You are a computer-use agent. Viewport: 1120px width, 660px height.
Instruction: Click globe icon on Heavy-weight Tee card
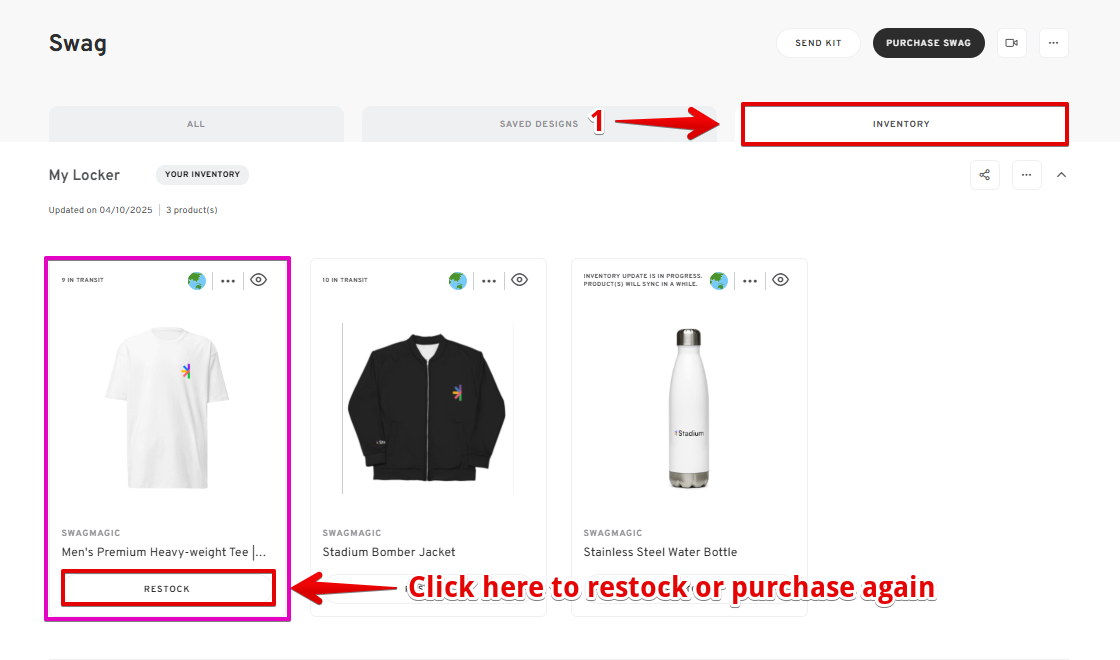[x=196, y=281]
